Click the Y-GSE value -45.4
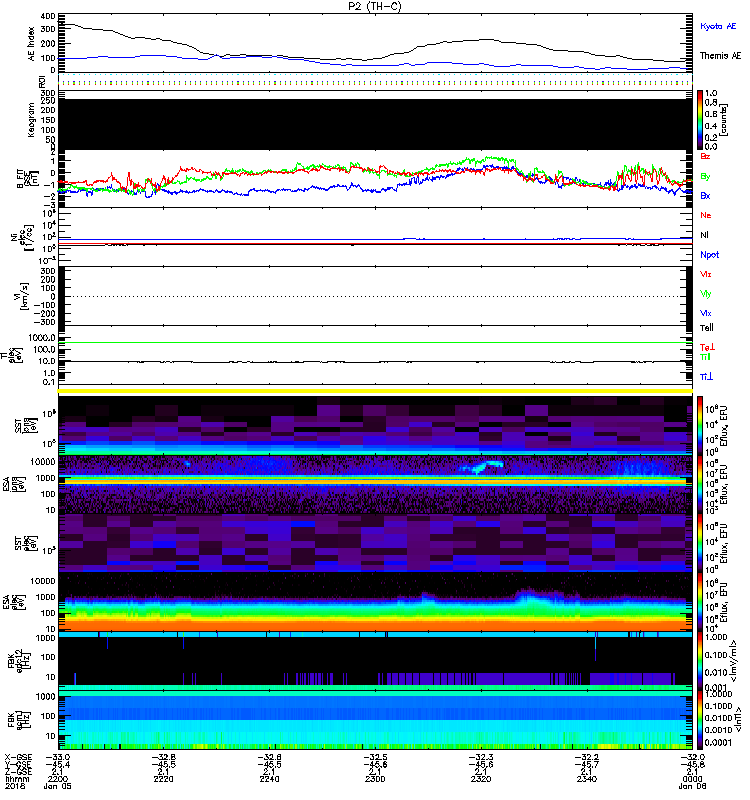750x800 pixels. pyautogui.click(x=58, y=764)
